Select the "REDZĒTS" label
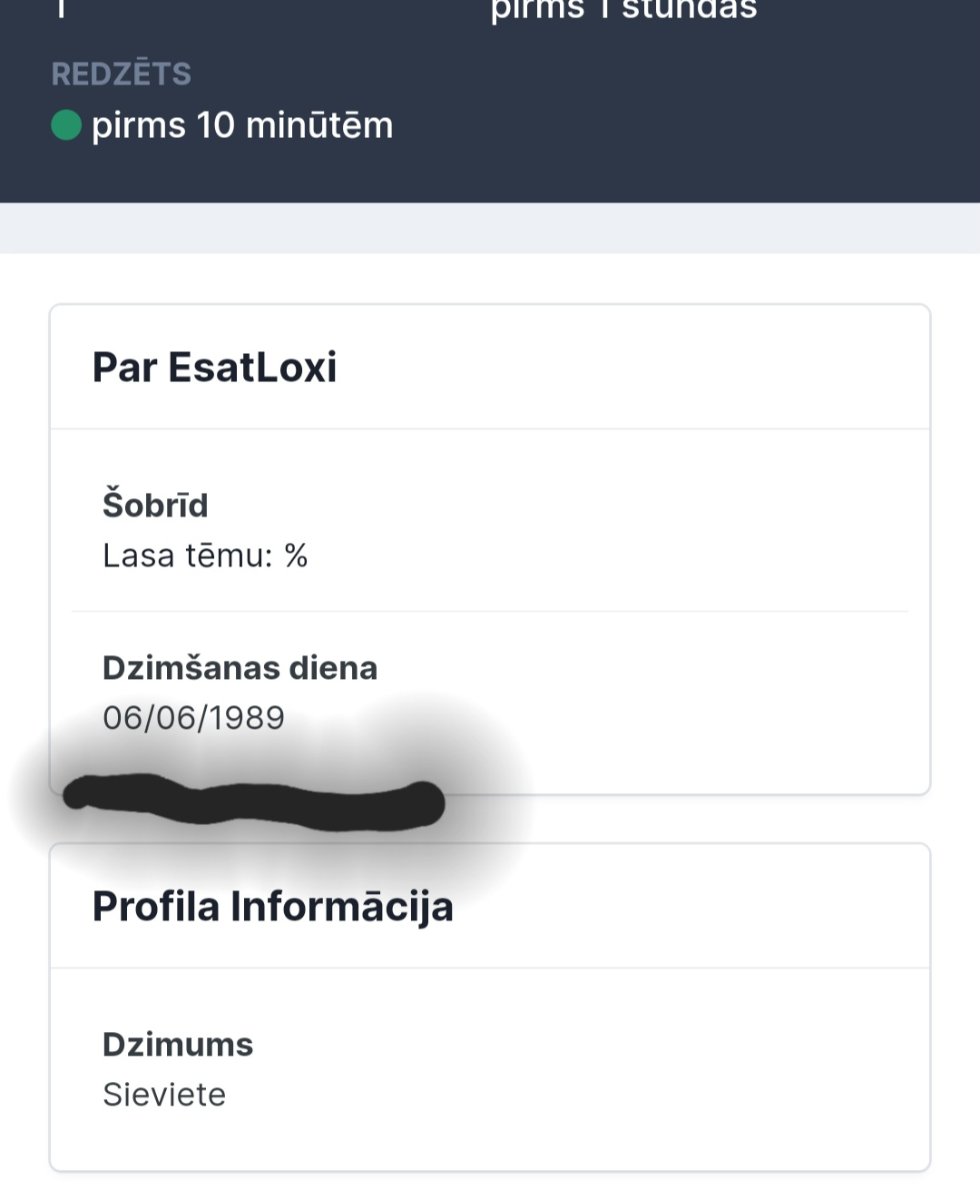The height and width of the screenshot is (1200, 980). point(121,74)
